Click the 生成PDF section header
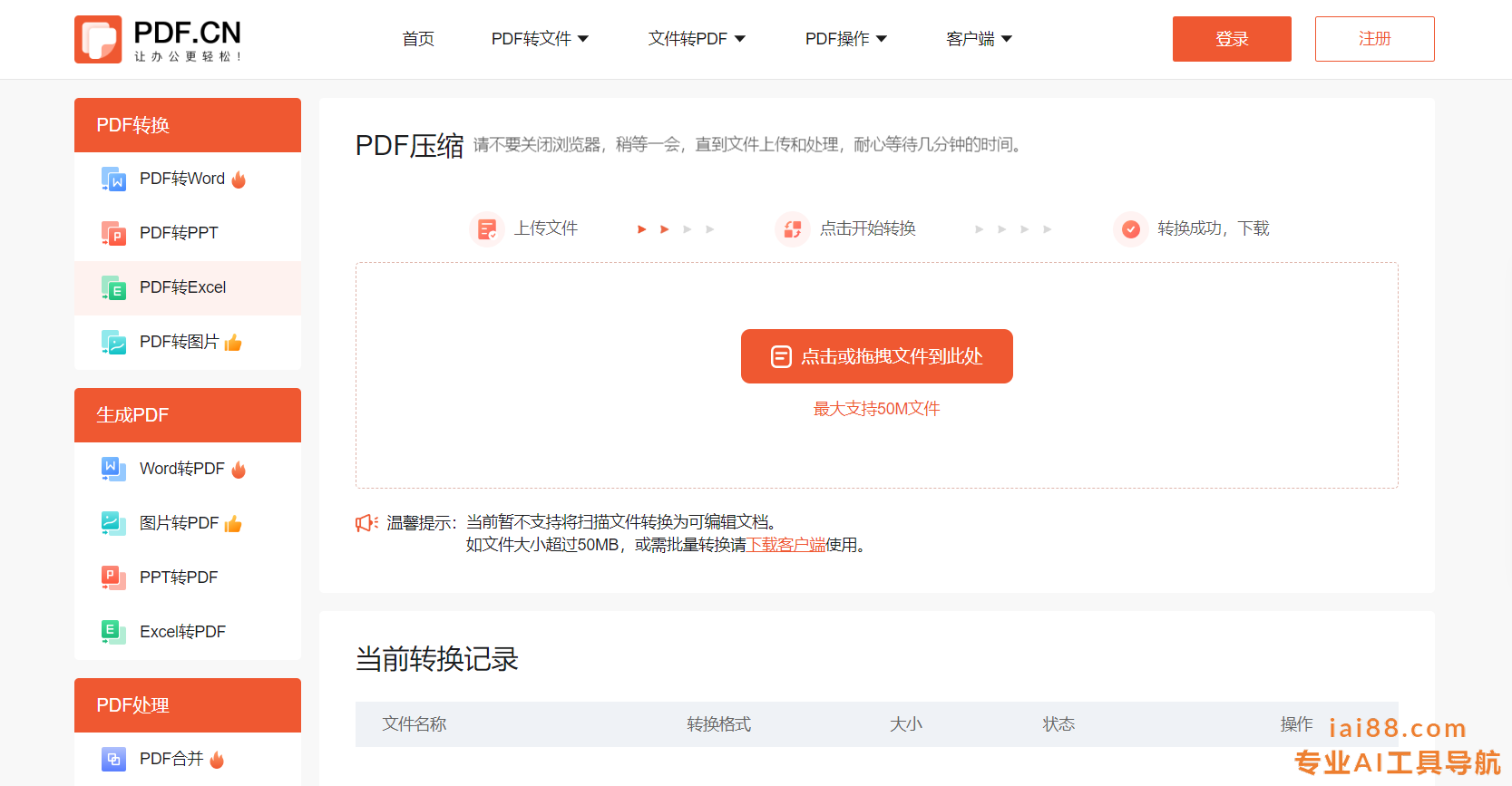This screenshot has width=1512, height=786. click(188, 415)
